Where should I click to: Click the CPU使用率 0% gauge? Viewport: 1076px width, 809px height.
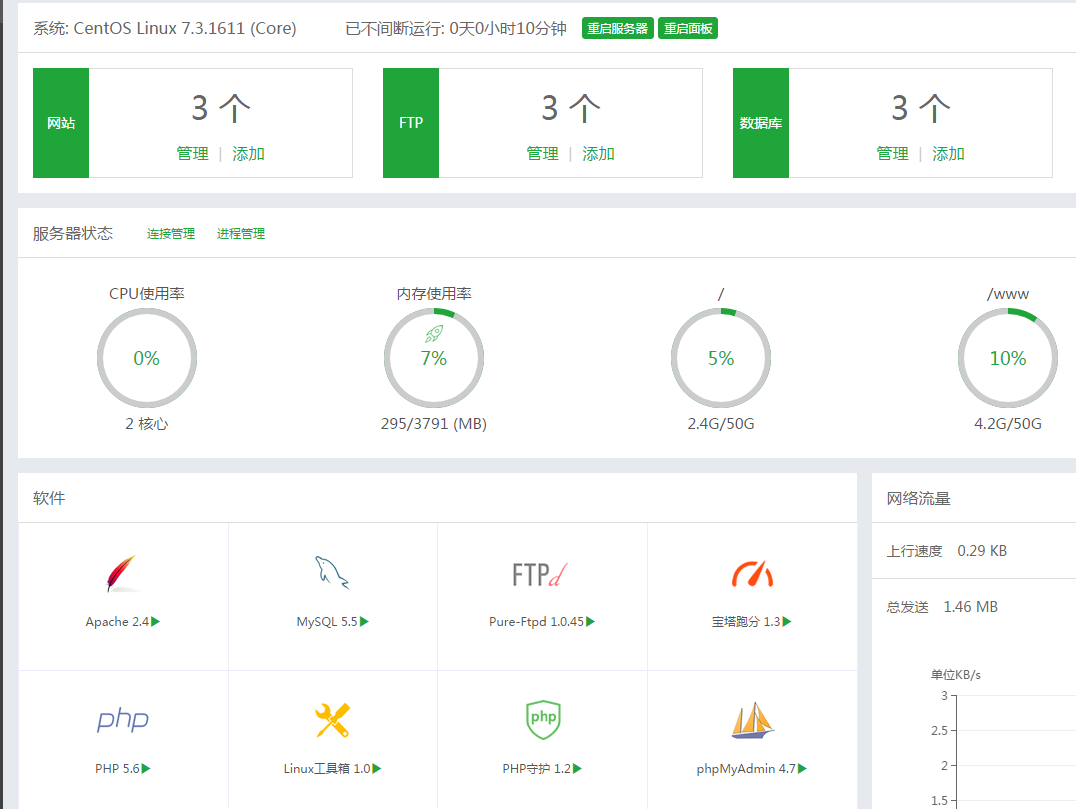[x=147, y=358]
